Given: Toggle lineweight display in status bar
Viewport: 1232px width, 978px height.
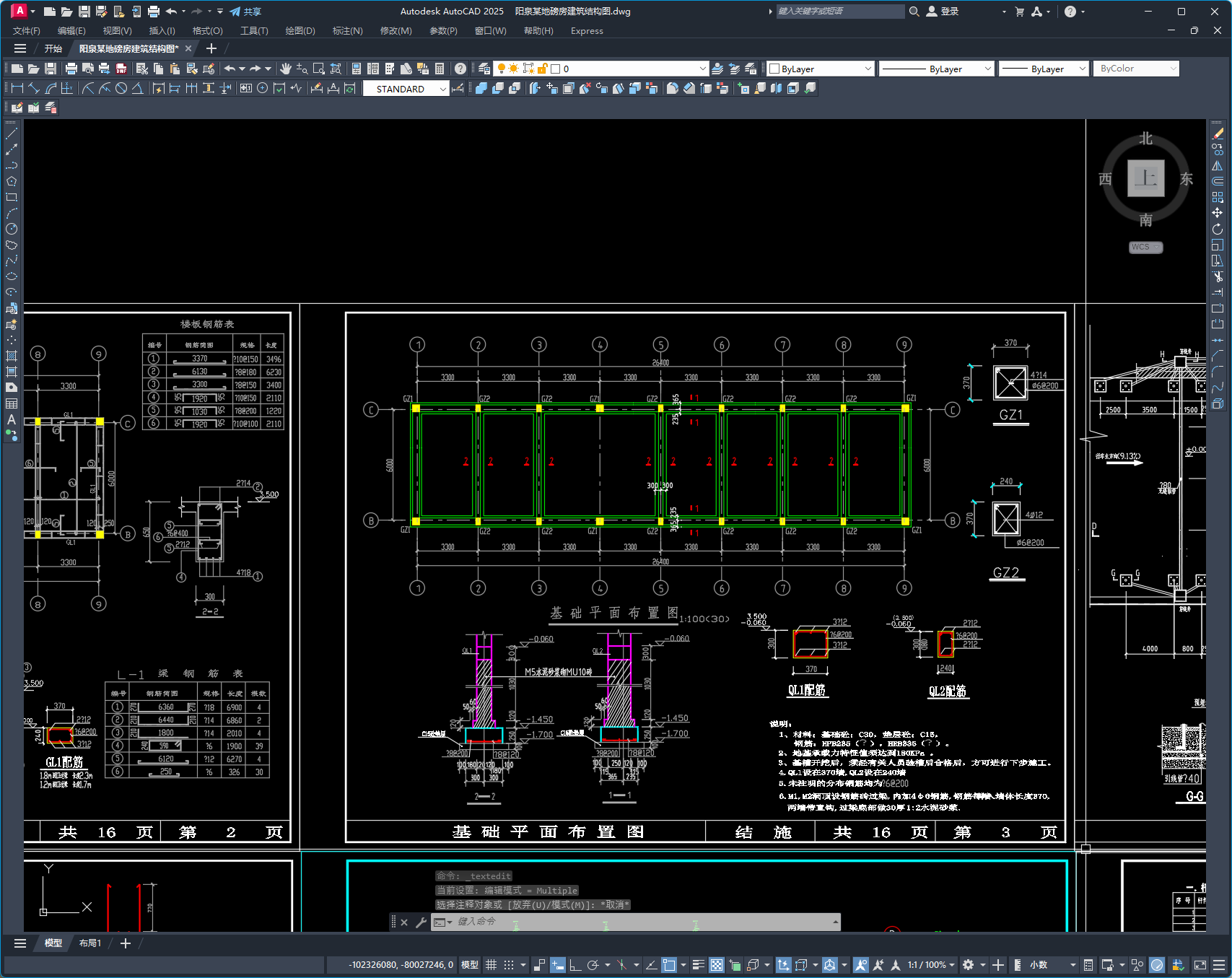Looking at the screenshot, I should pos(699,965).
